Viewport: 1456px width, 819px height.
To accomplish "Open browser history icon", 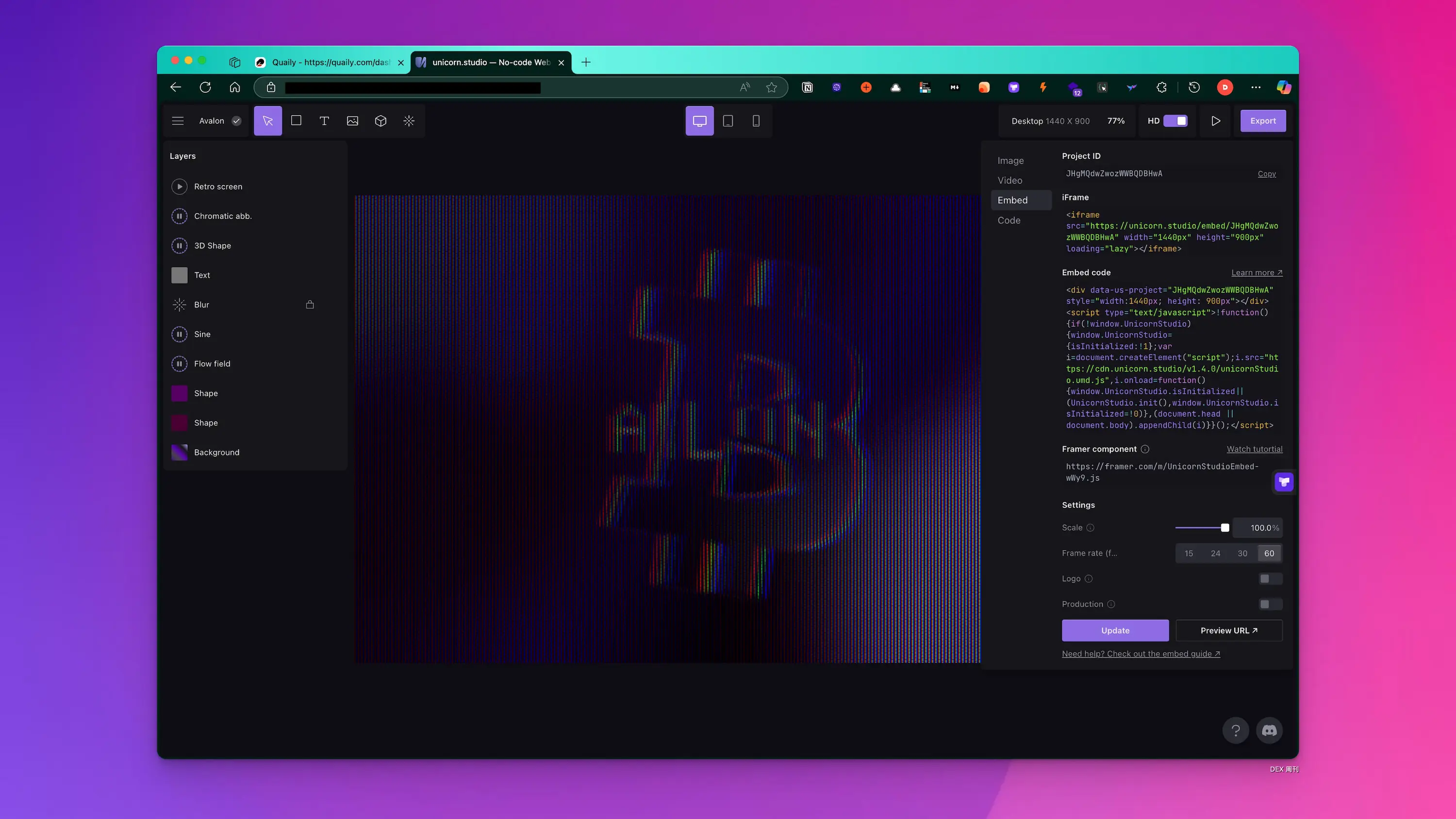I will coord(1194,87).
